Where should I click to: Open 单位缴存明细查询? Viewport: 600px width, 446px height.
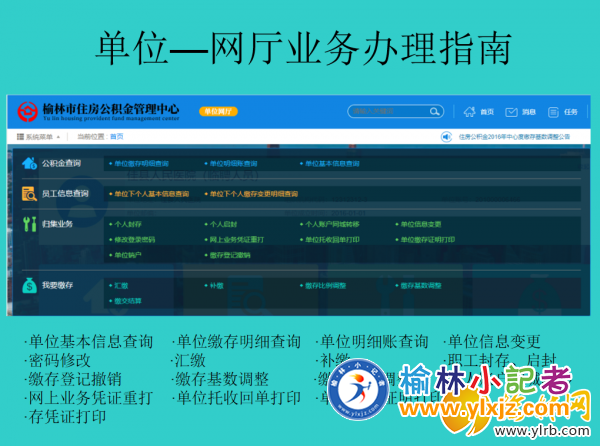(x=141, y=164)
